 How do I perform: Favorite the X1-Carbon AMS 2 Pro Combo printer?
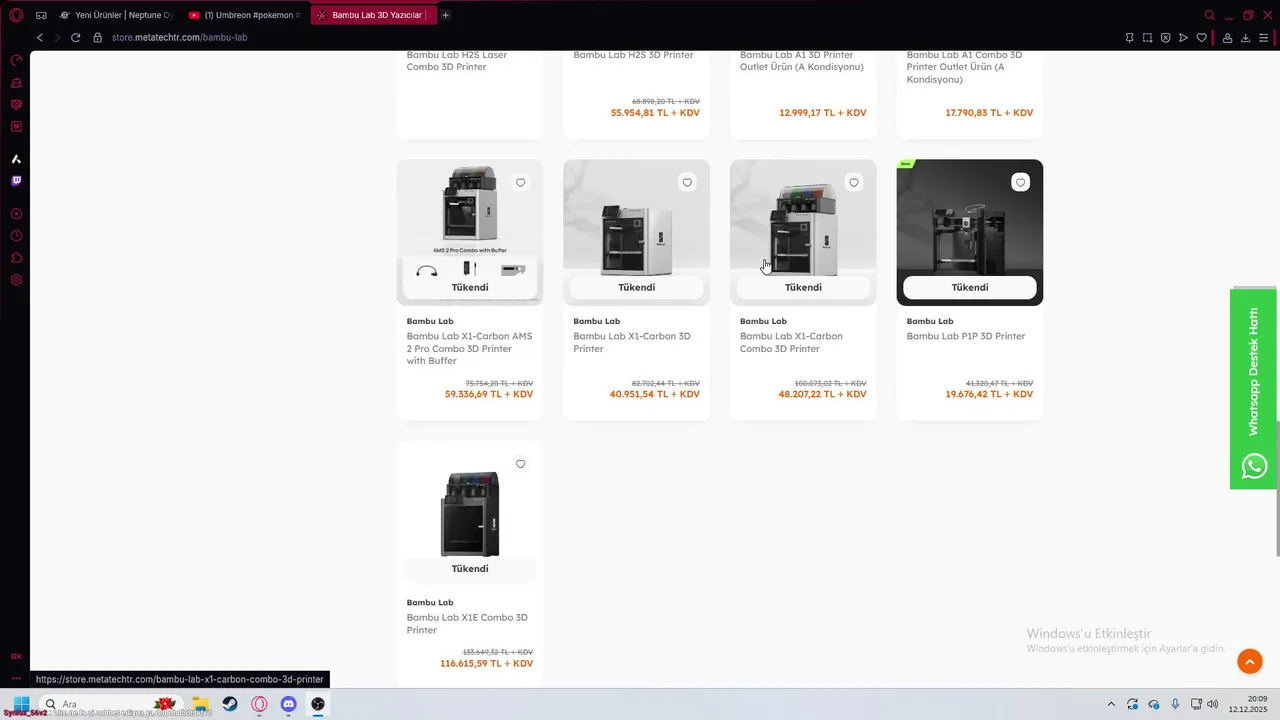(x=520, y=183)
